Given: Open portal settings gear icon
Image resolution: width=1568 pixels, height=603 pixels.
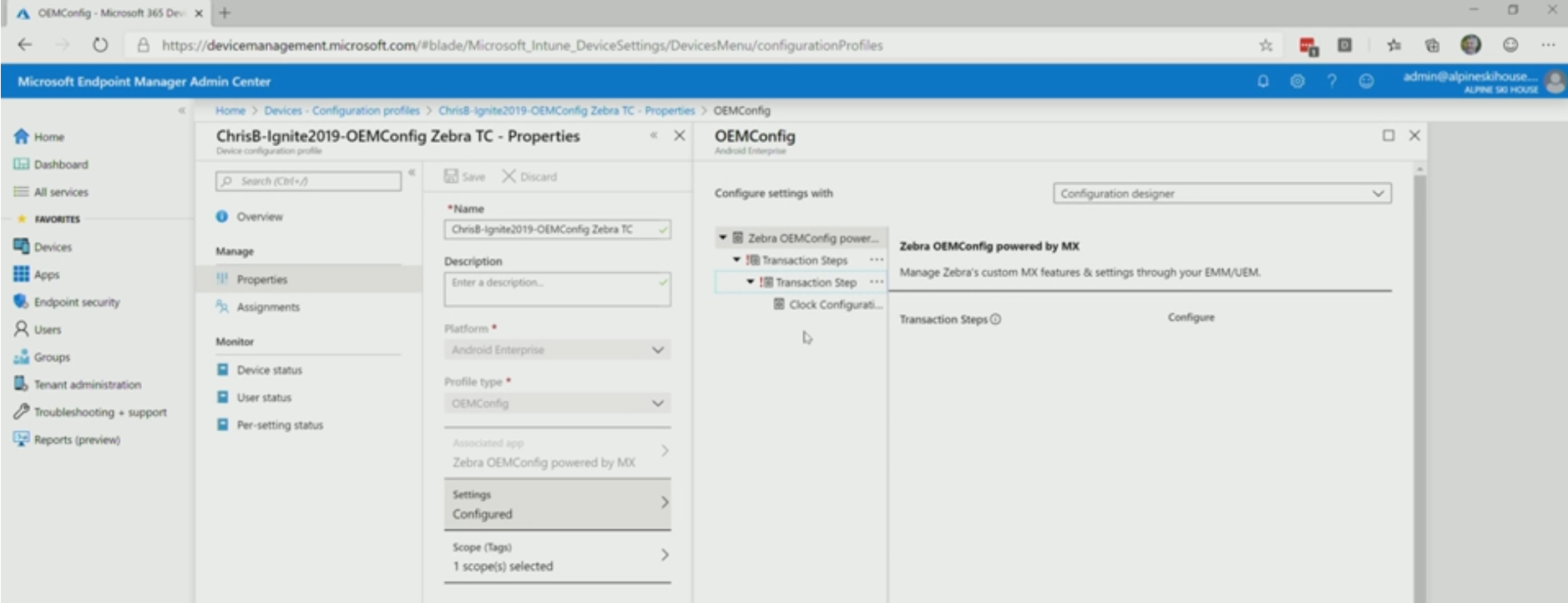Looking at the screenshot, I should tap(1297, 81).
